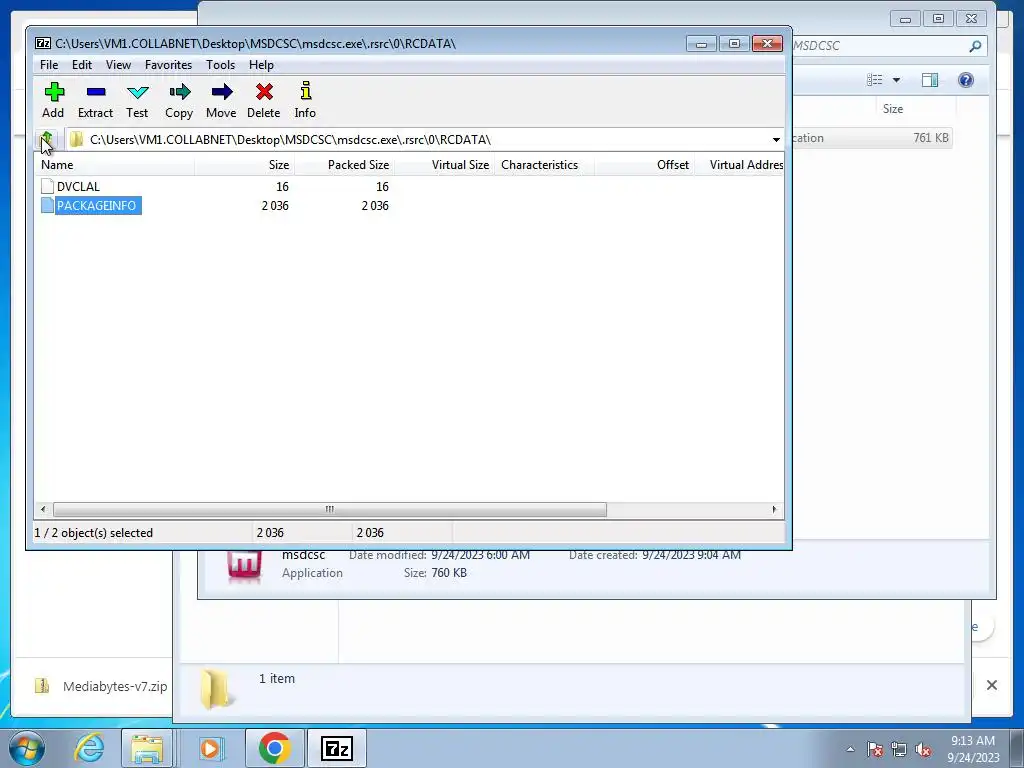Select the DVCLAL row name
Image resolution: width=1024 pixels, height=768 pixels.
click(78, 186)
